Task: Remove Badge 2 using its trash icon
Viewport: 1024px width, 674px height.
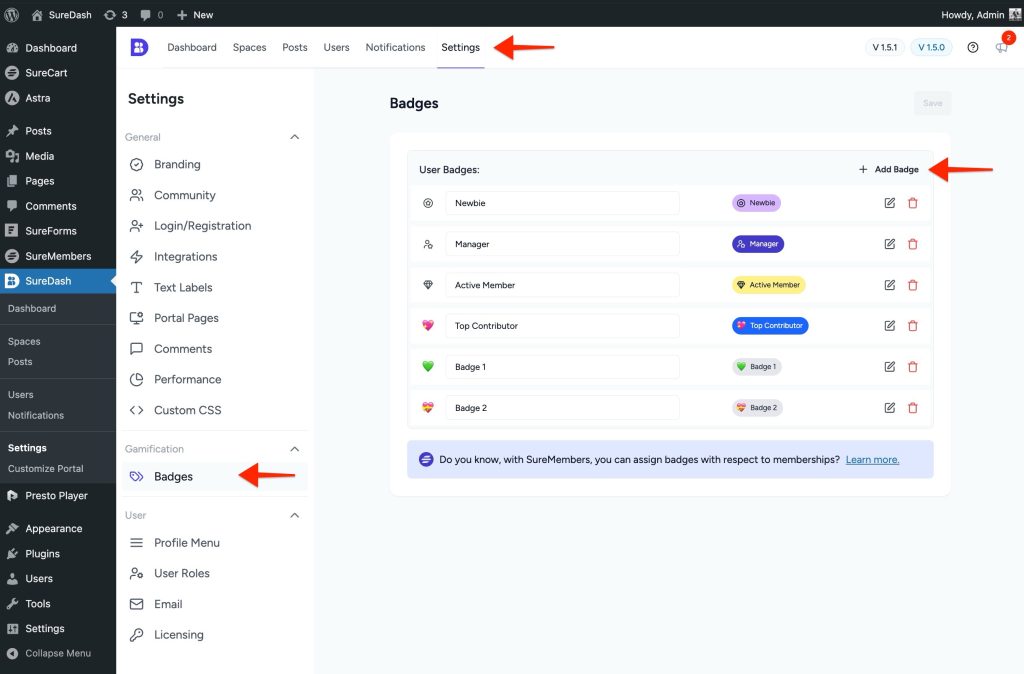Action: pyautogui.click(x=912, y=407)
